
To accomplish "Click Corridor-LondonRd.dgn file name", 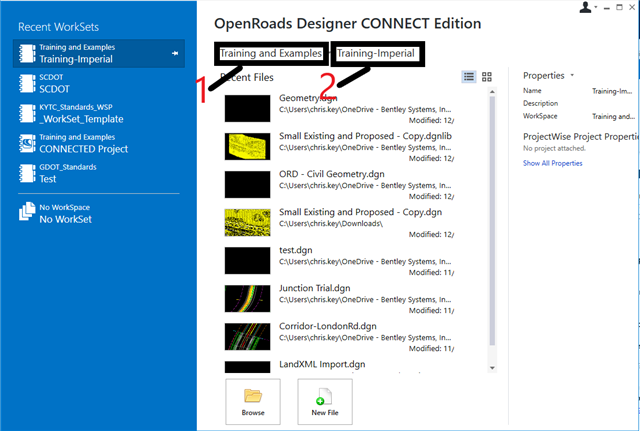I will point(328,326).
